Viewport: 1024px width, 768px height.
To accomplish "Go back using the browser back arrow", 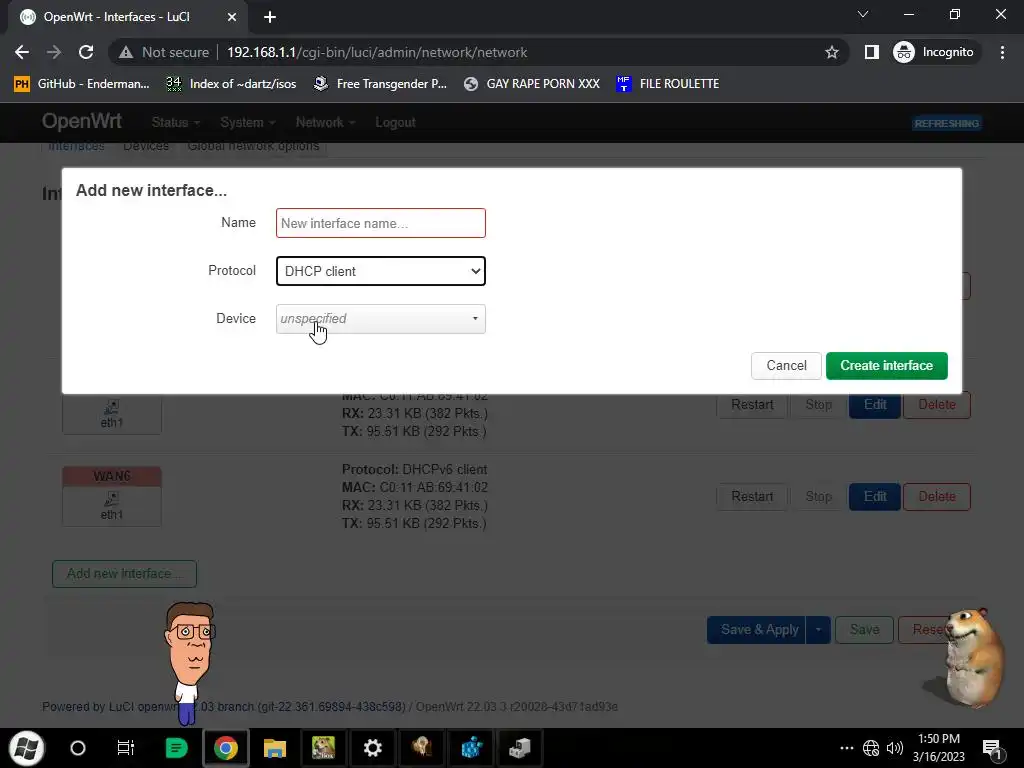I will coord(22,52).
